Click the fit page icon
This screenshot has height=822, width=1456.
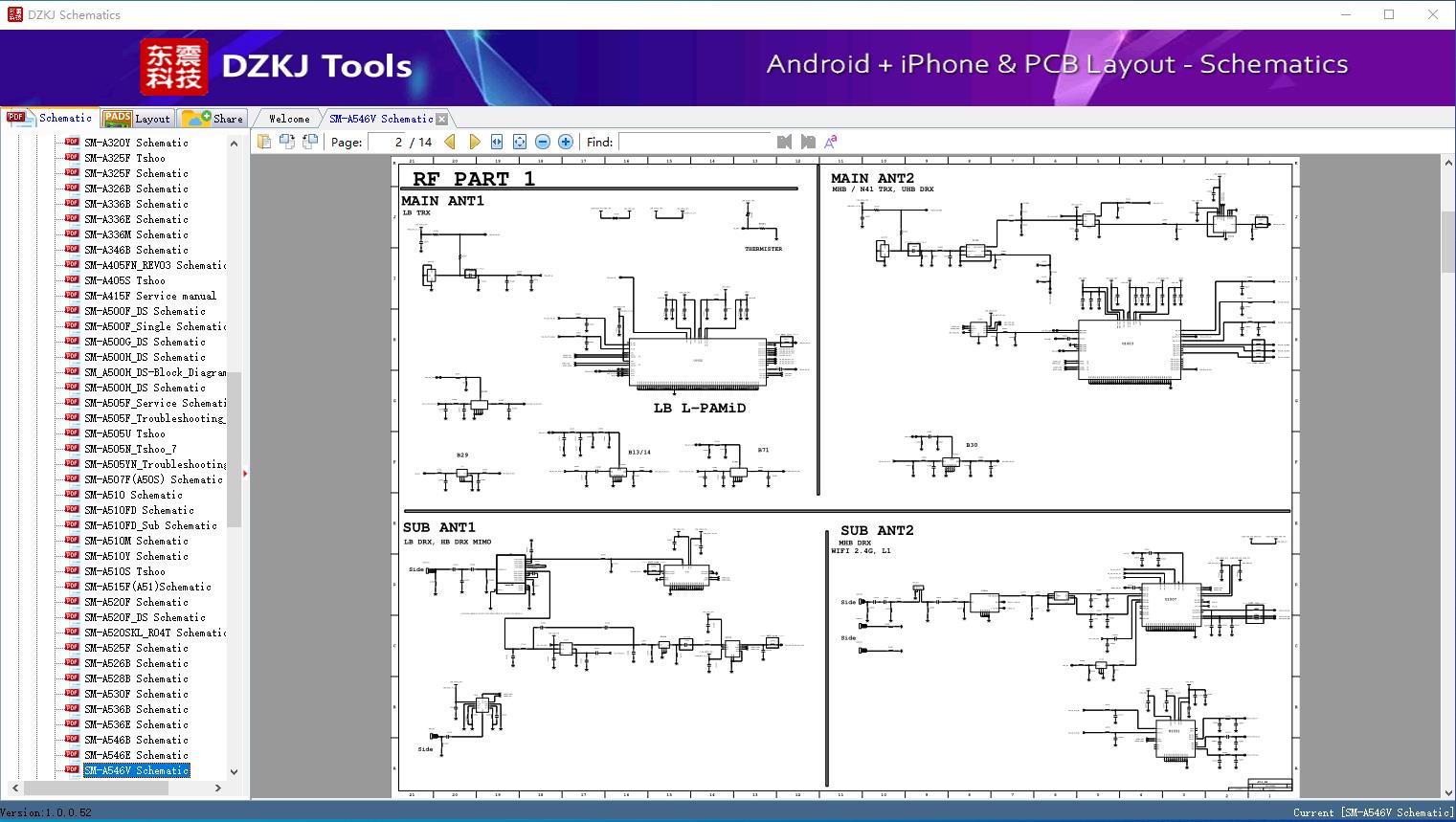[x=520, y=142]
